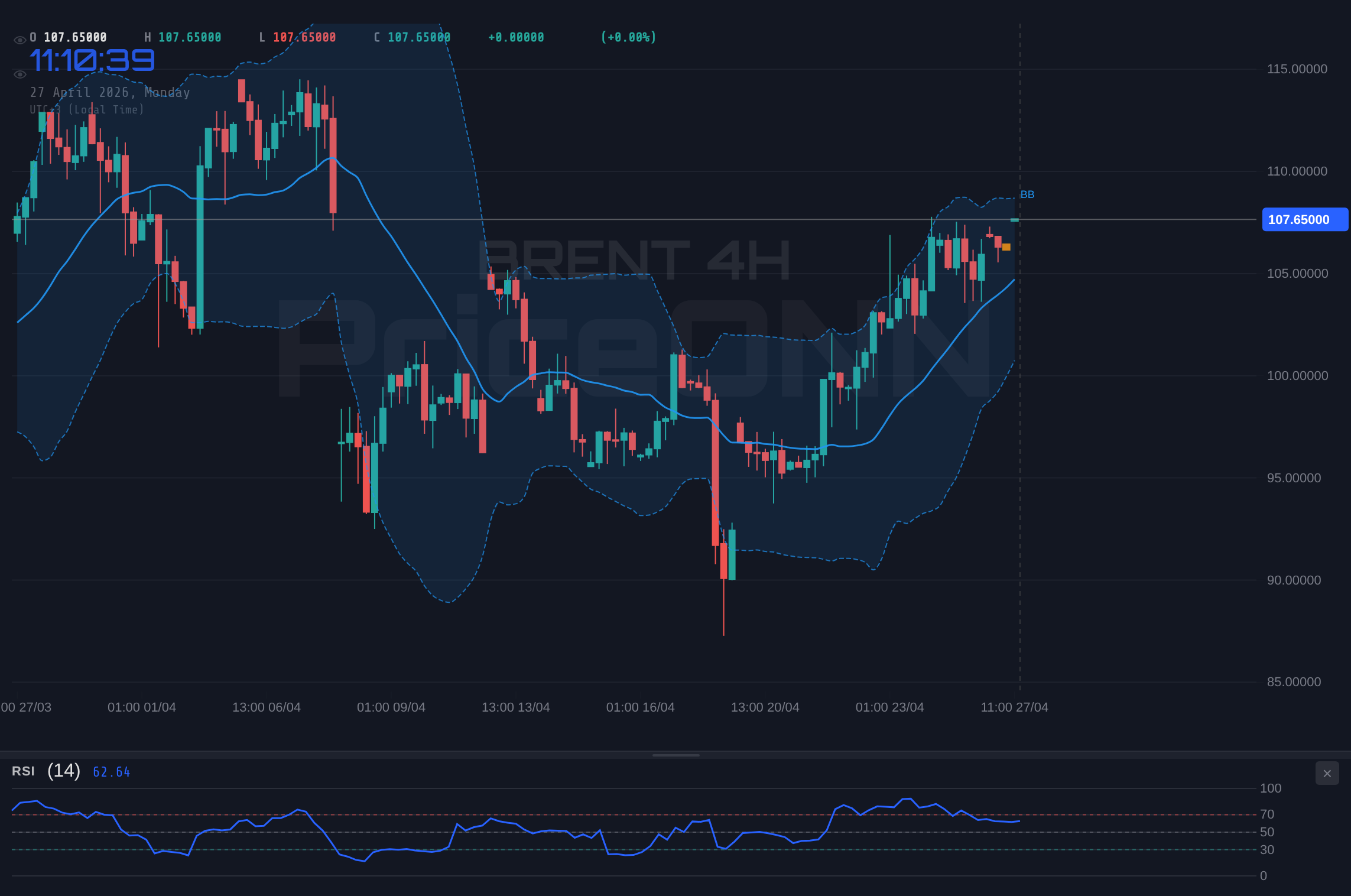Click the pane divider handle above RSI
This screenshot has height=896, width=1351.
tap(675, 755)
